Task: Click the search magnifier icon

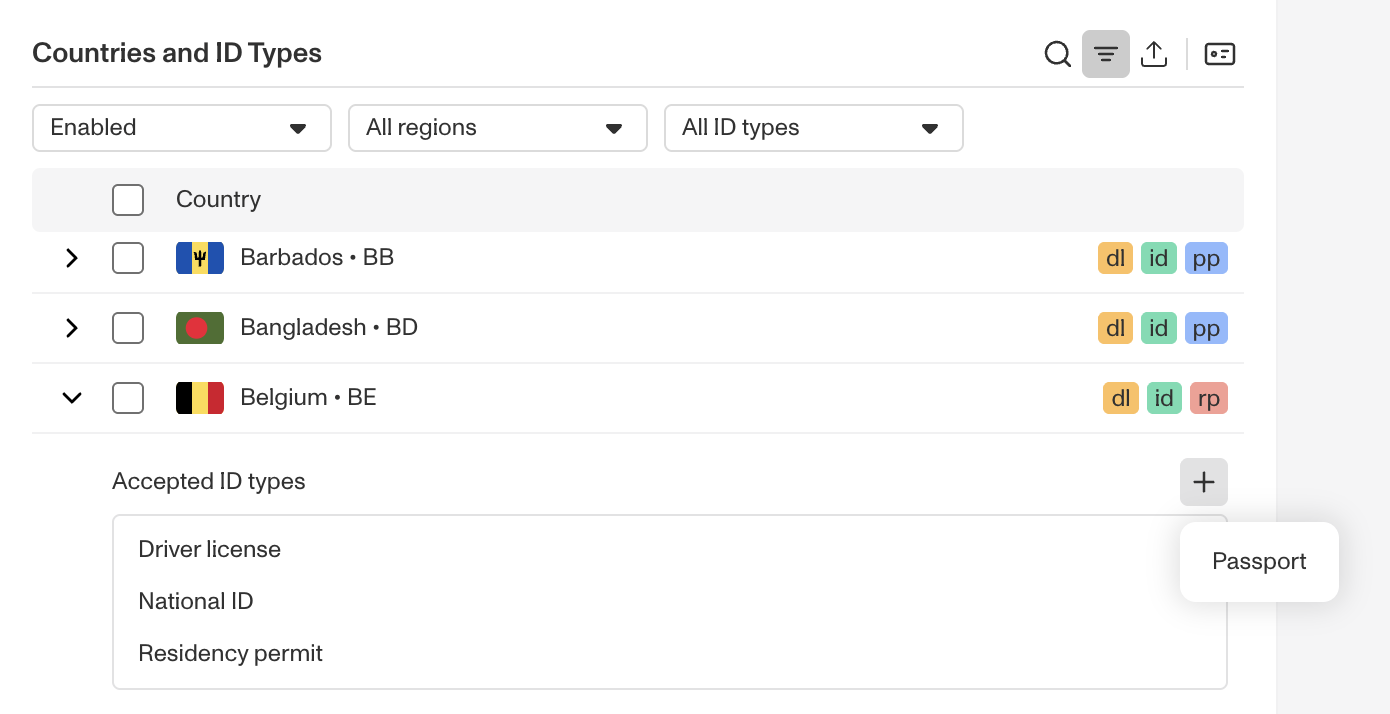Action: click(x=1057, y=54)
